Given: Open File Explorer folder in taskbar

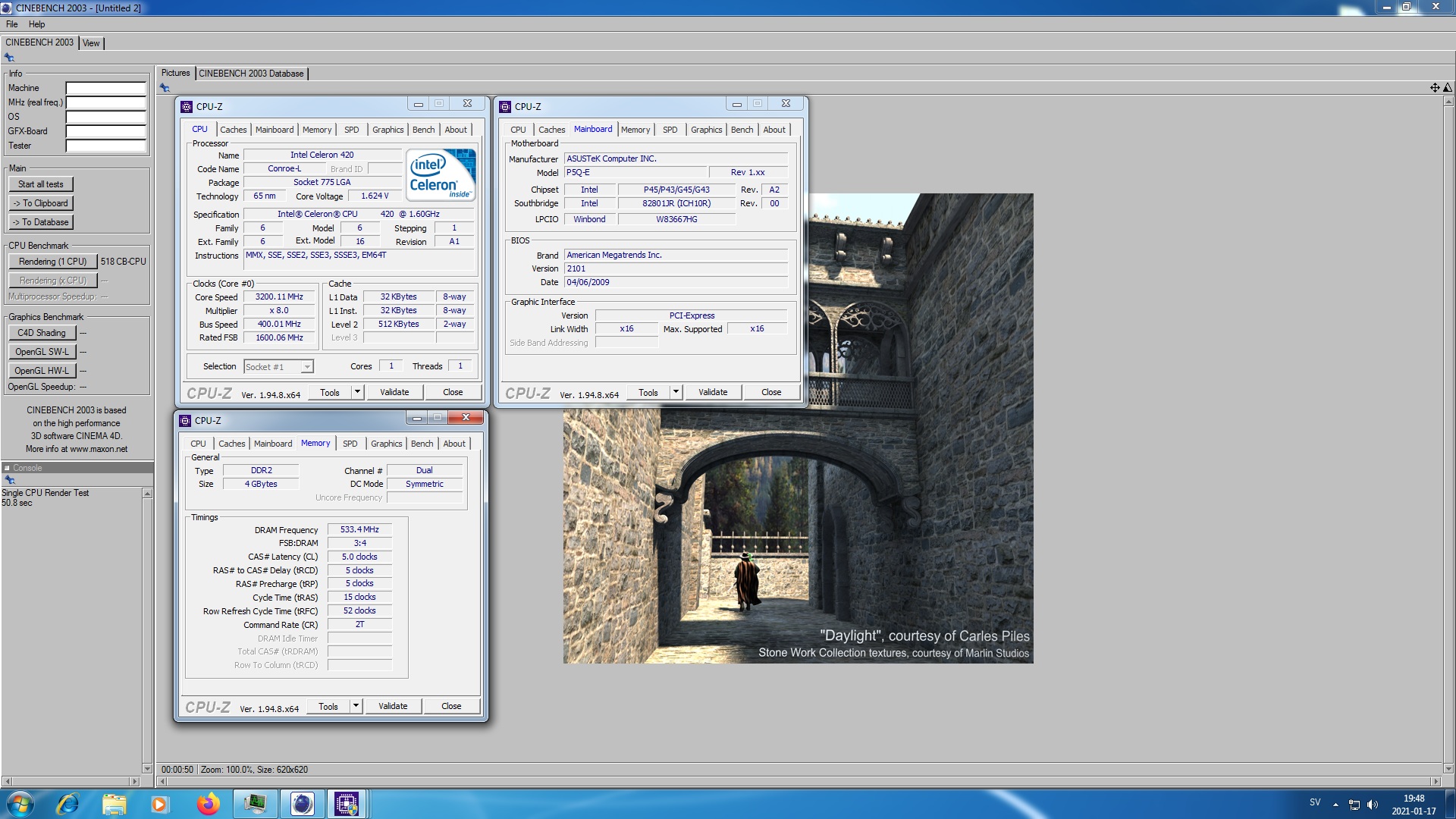Looking at the screenshot, I should point(114,804).
